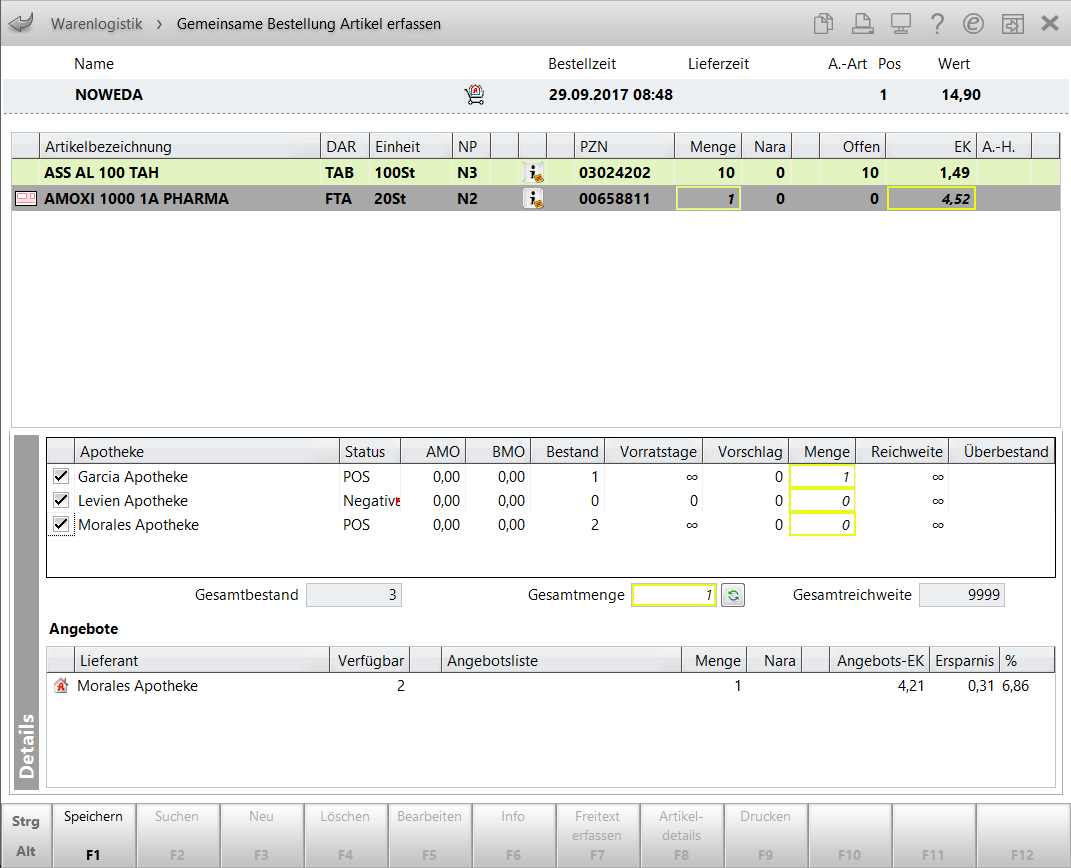The image size is (1071, 868).
Task: Sort by Artikelbezeichnung column header
Action: pyautogui.click(x=180, y=147)
